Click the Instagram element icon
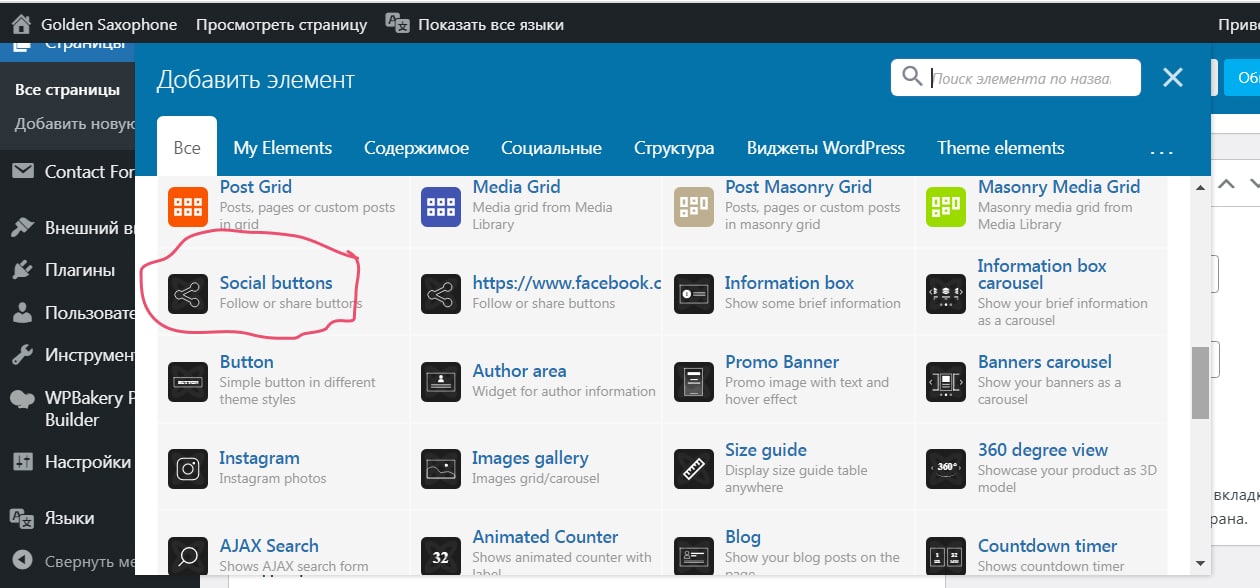Image resolution: width=1260 pixels, height=588 pixels. pyautogui.click(x=187, y=470)
